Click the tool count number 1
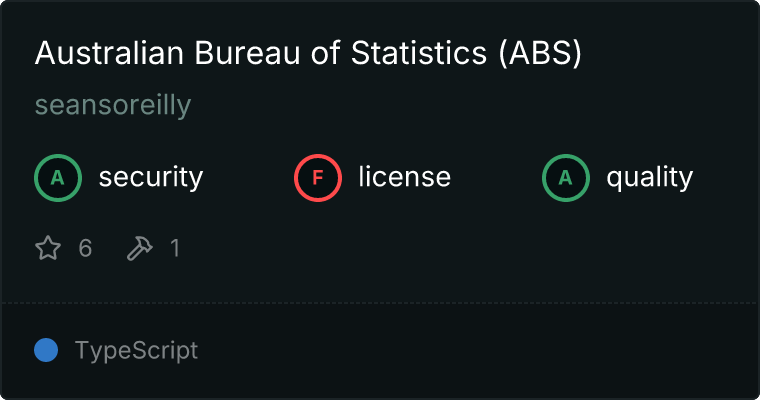The width and height of the screenshot is (760, 400). click(175, 248)
